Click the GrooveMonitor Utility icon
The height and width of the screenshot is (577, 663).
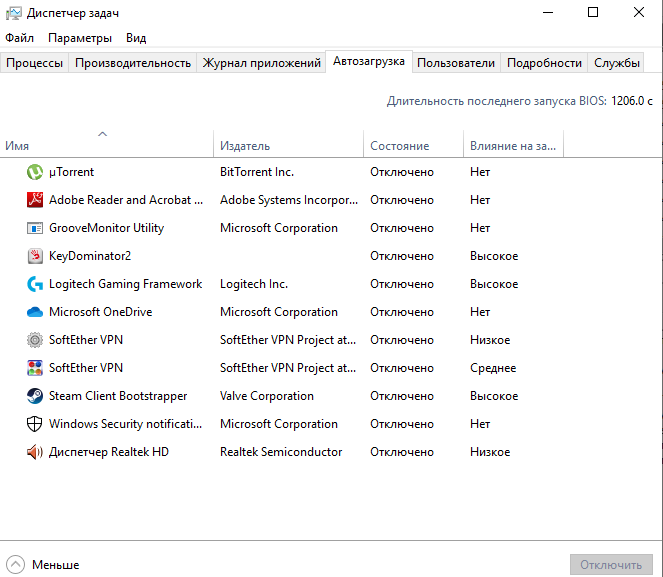[x=35, y=228]
